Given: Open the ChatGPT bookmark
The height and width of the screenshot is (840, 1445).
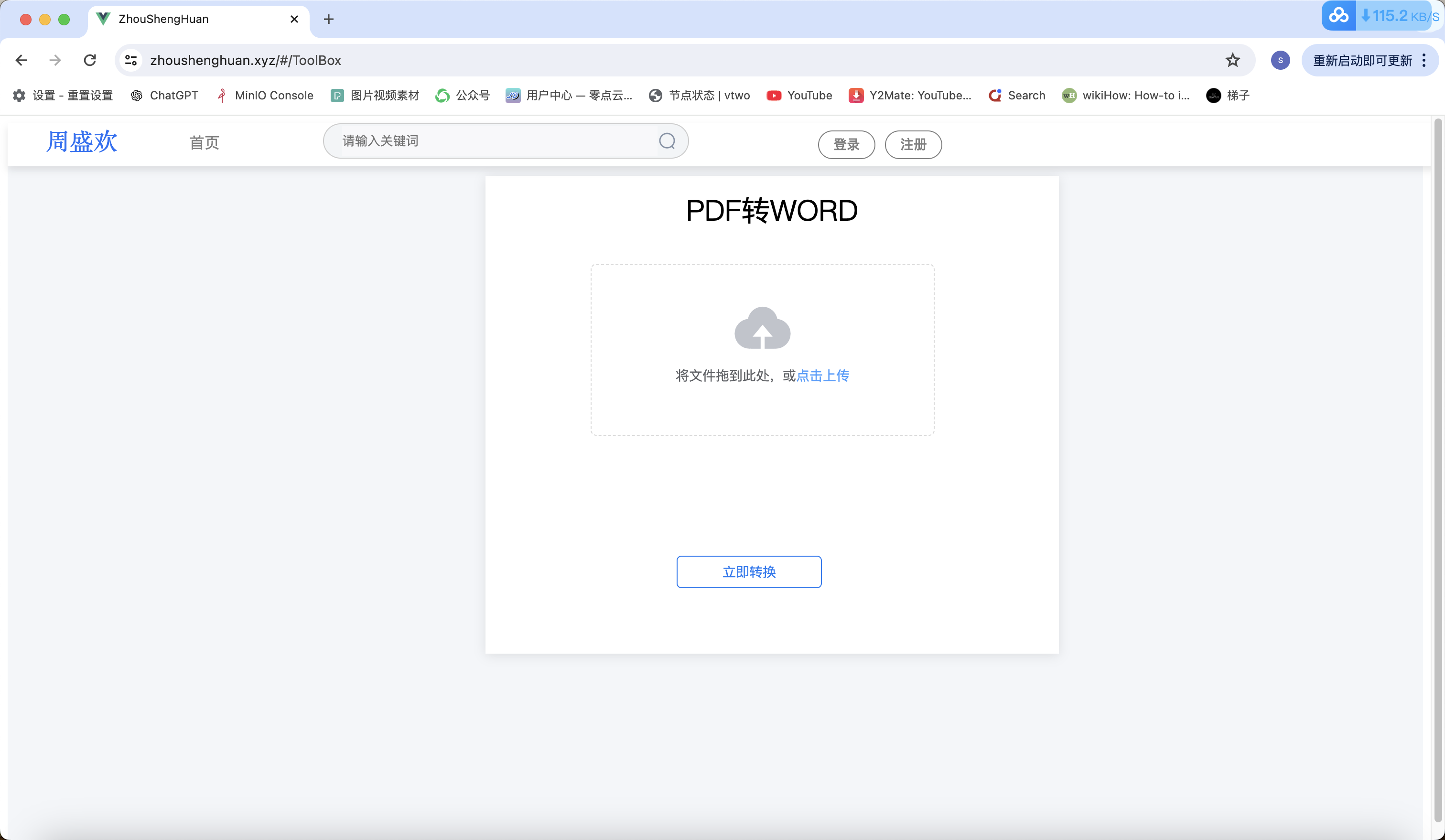Looking at the screenshot, I should tap(164, 95).
